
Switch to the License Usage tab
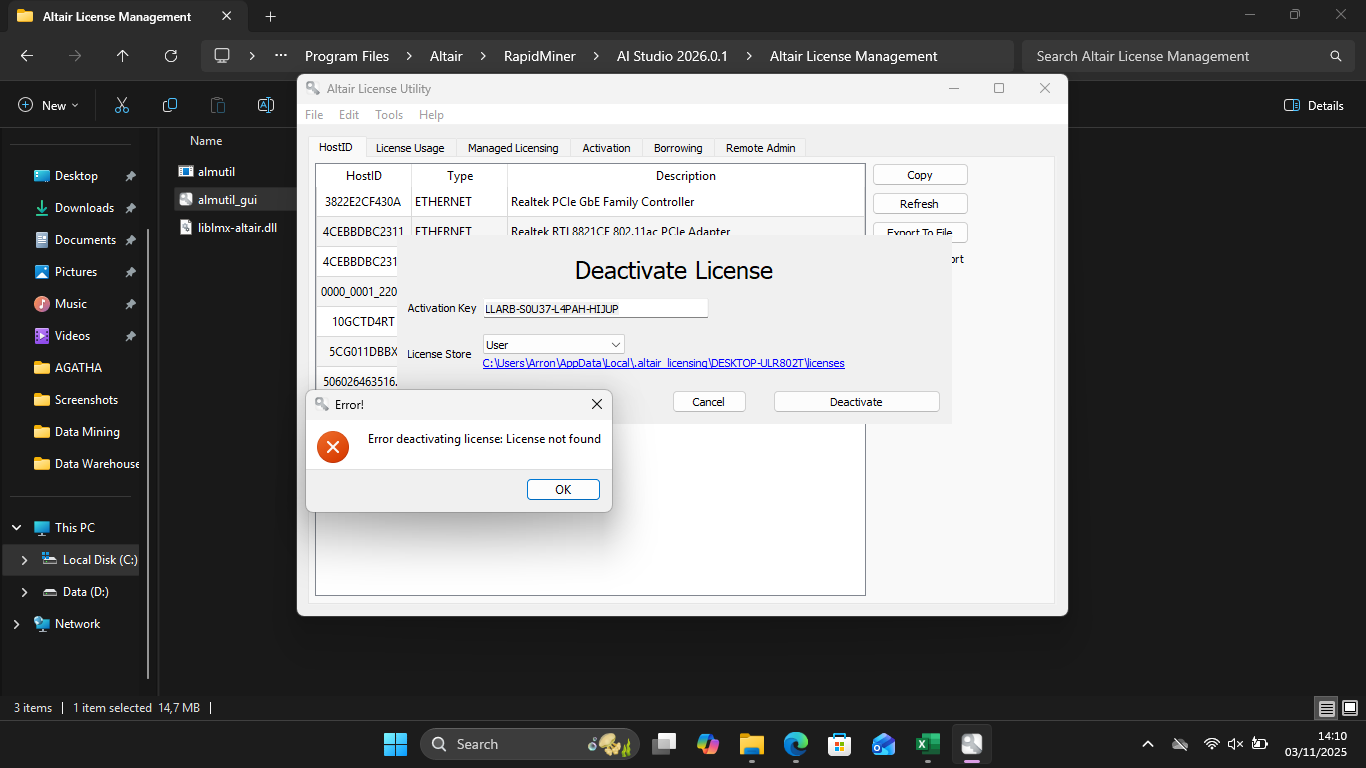click(410, 147)
